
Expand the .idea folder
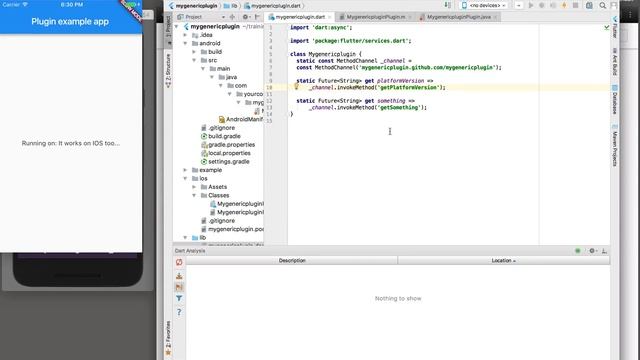click(186, 35)
